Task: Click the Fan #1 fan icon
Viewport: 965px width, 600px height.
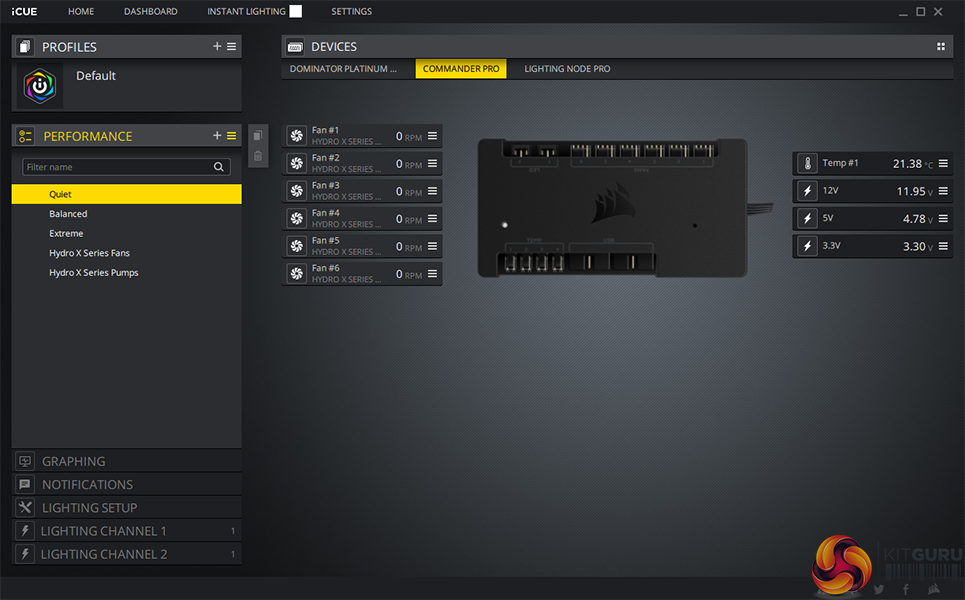Action: click(x=297, y=136)
